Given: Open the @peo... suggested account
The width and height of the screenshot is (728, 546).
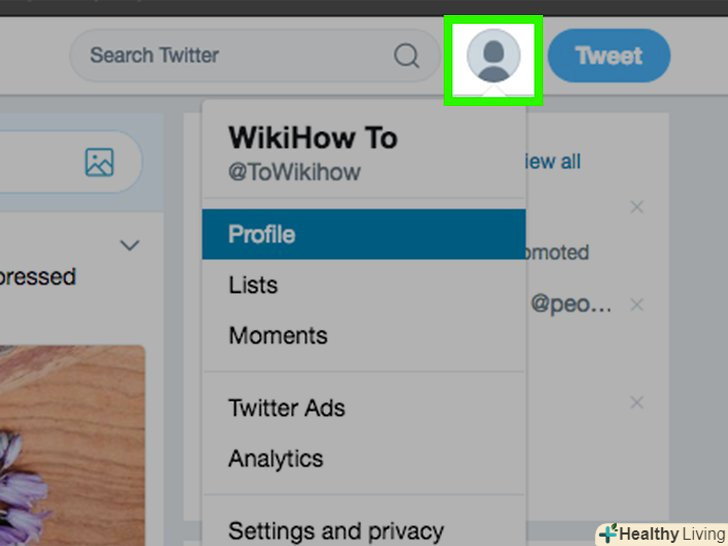Looking at the screenshot, I should coord(570,304).
